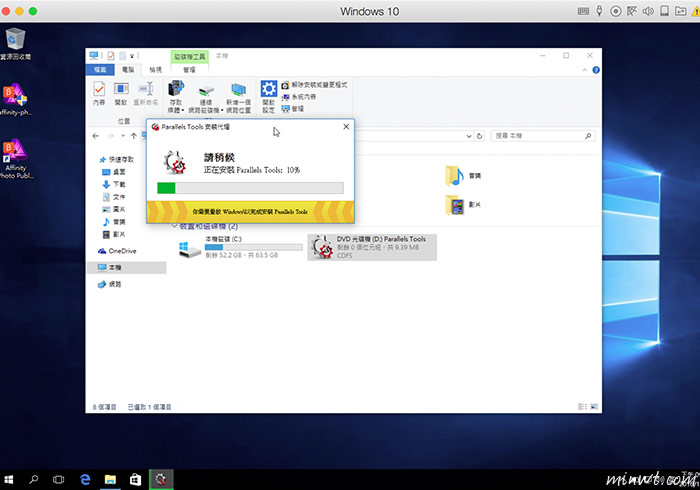Select 快速存取 in the navigation pane
This screenshot has width=700, height=490.
click(117, 159)
